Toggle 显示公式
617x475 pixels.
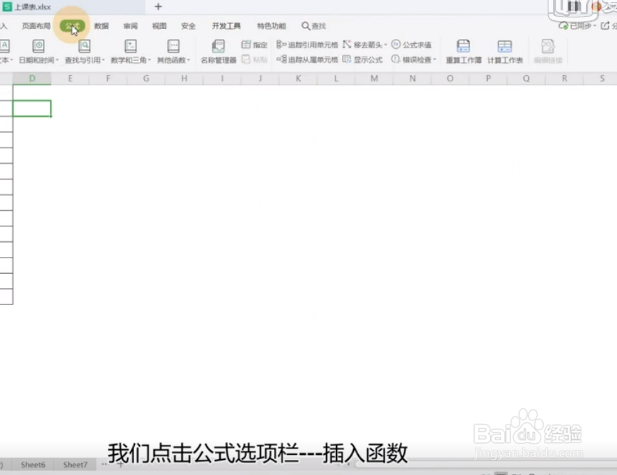(x=362, y=59)
